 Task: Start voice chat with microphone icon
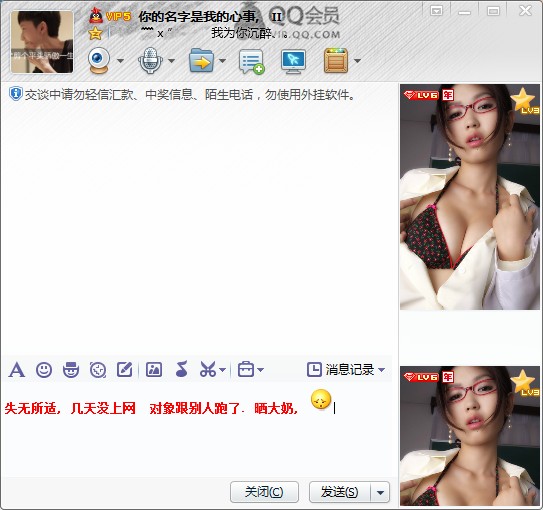coord(150,61)
